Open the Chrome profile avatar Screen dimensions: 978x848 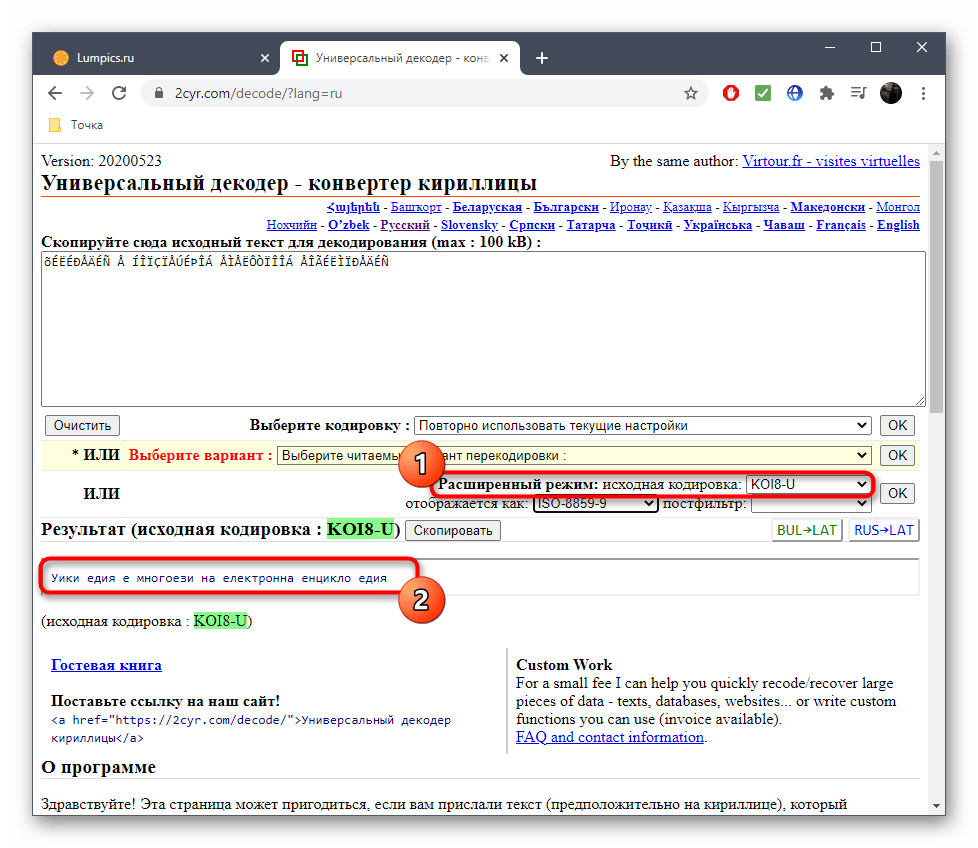pyautogui.click(x=890, y=93)
